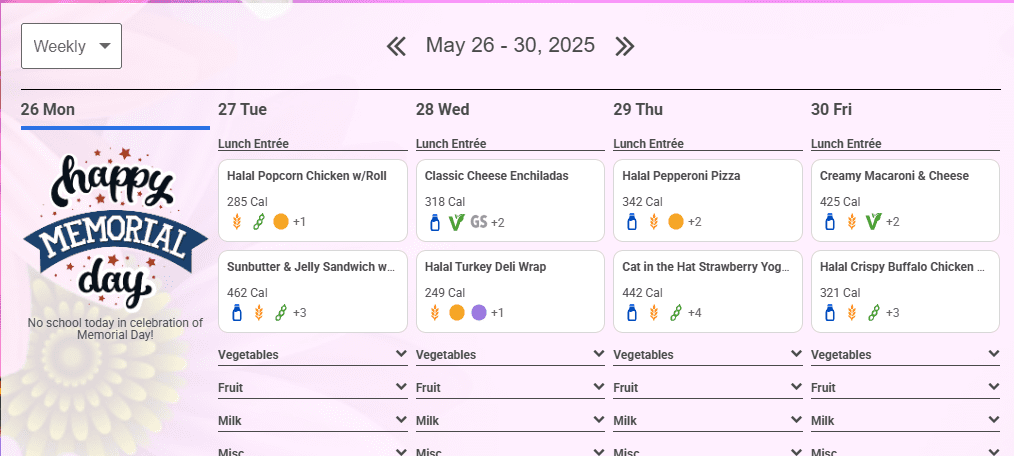This screenshot has height=456, width=1014.
Task: Click purple circle icon on Halal Turkey Deli Wrap
Action: click(x=479, y=312)
